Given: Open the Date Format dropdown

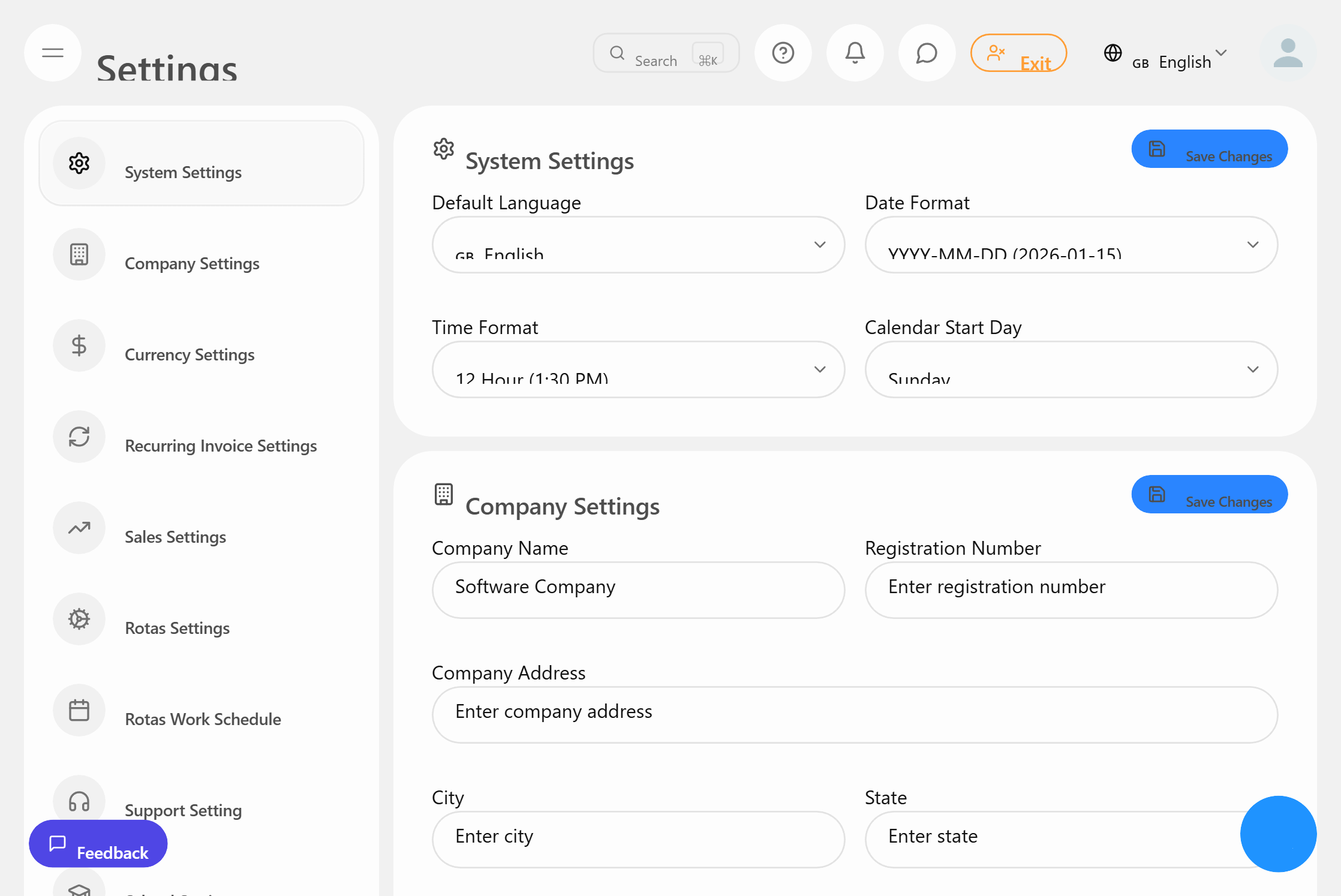Looking at the screenshot, I should pos(1252,245).
